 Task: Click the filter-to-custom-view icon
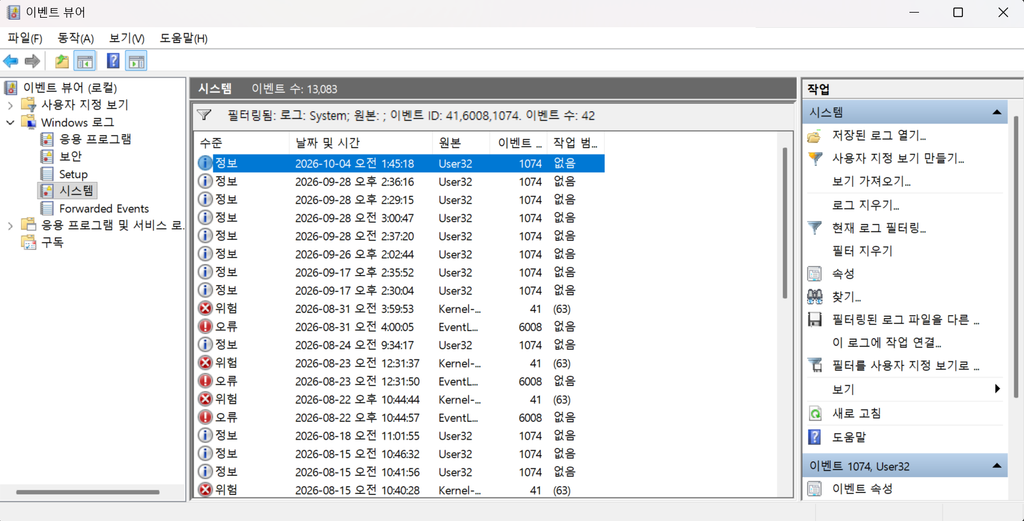click(x=814, y=366)
